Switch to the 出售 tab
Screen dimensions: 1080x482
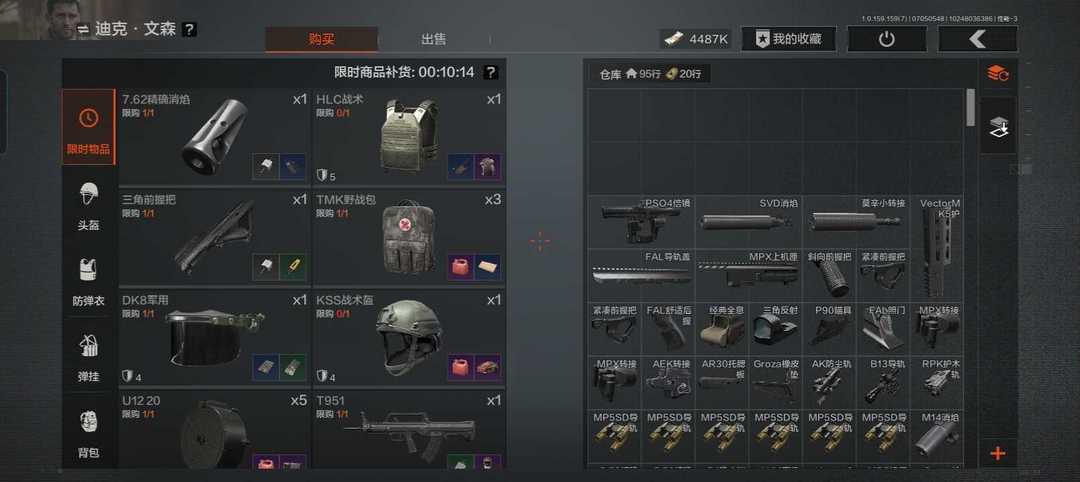(x=433, y=39)
